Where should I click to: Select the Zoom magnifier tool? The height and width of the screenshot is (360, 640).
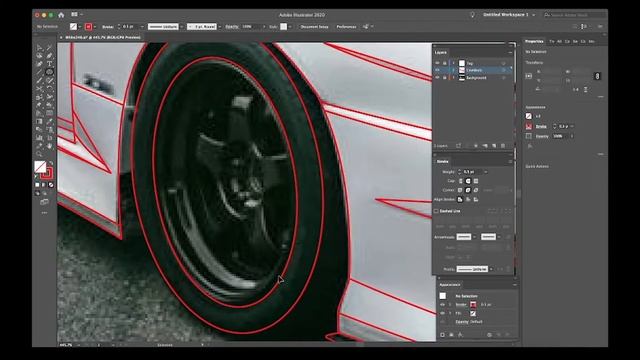click(x=39, y=154)
